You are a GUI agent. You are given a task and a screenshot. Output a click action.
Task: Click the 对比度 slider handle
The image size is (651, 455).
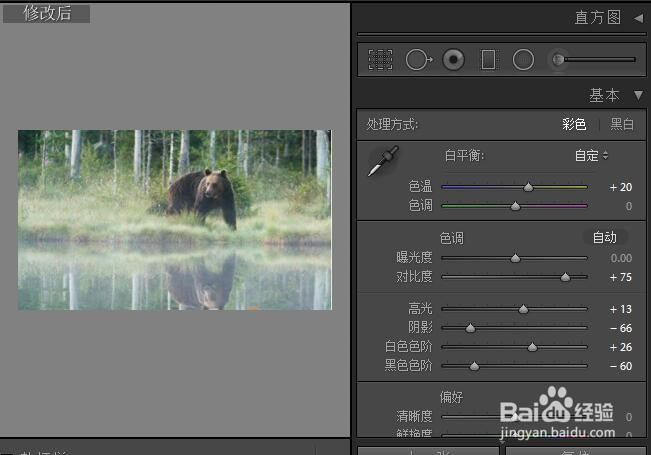tap(565, 276)
